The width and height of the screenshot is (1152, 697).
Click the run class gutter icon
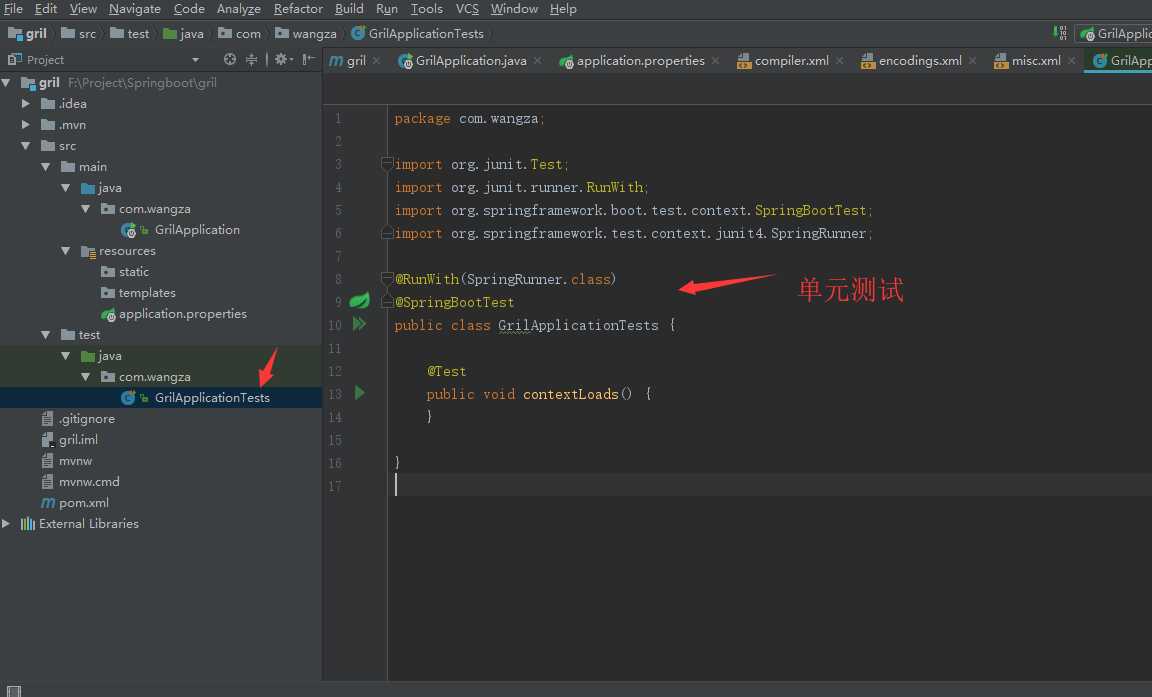(359, 324)
